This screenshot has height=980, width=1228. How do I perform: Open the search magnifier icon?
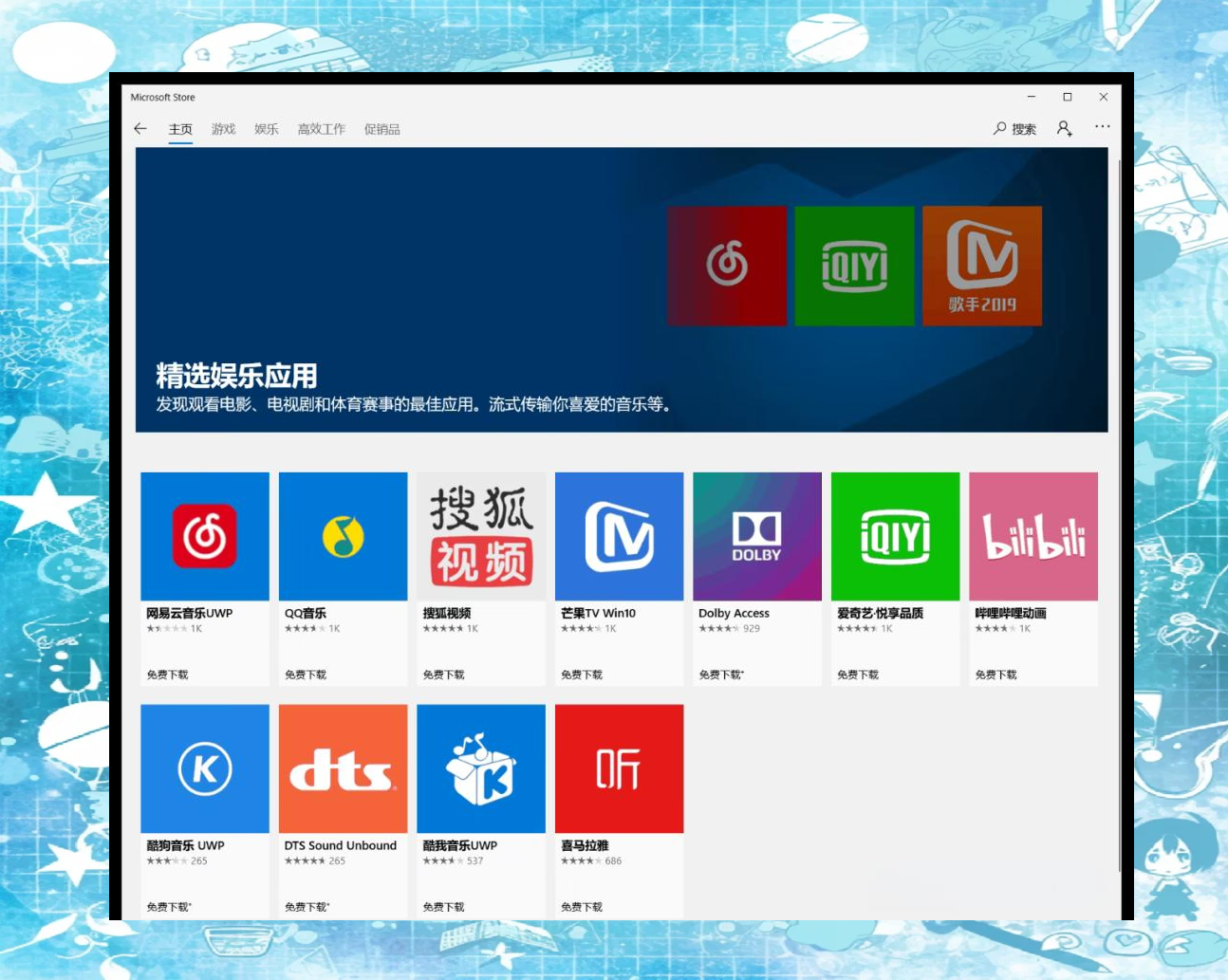(x=999, y=128)
